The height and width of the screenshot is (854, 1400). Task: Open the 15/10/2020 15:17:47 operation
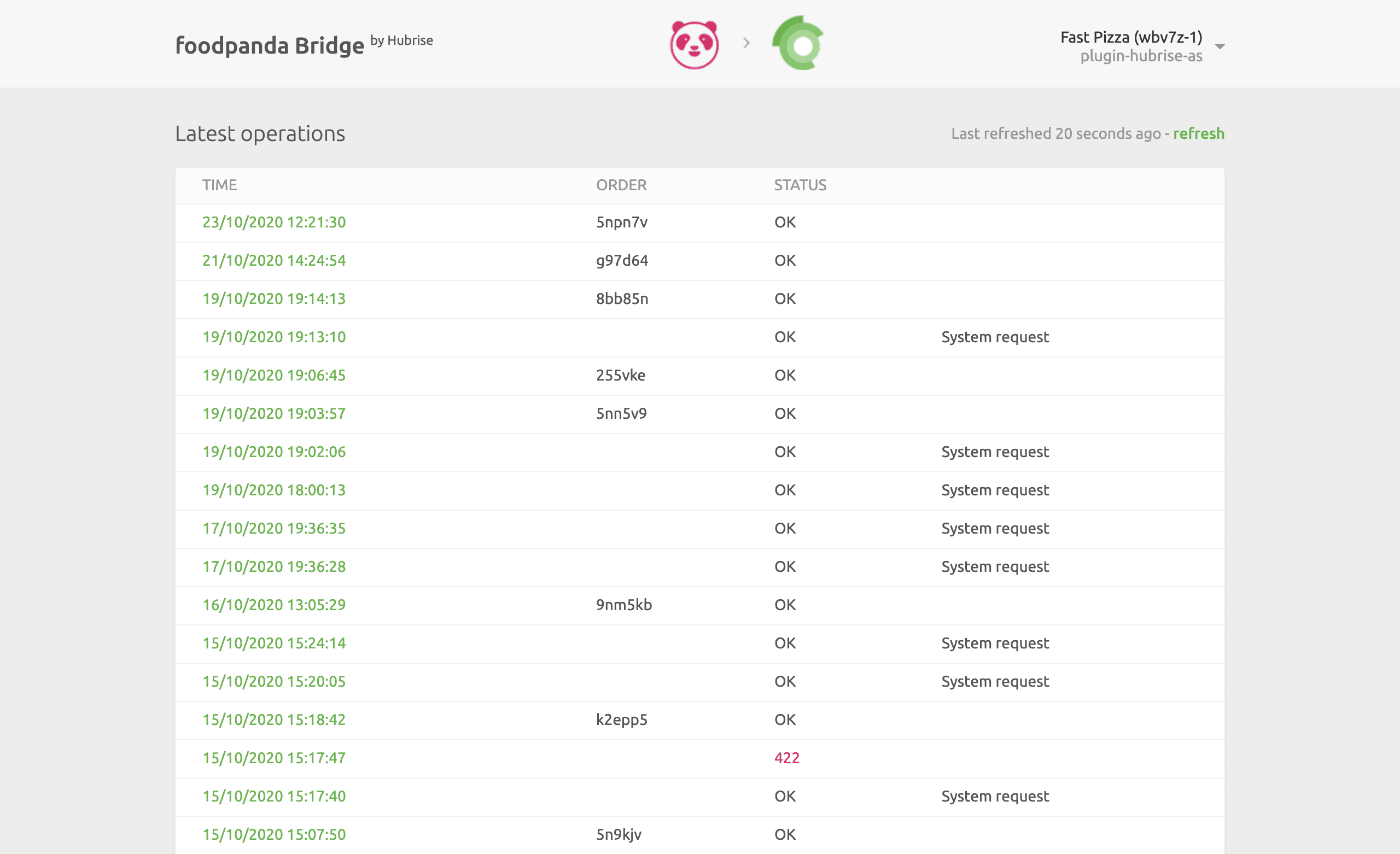pyautogui.click(x=274, y=758)
